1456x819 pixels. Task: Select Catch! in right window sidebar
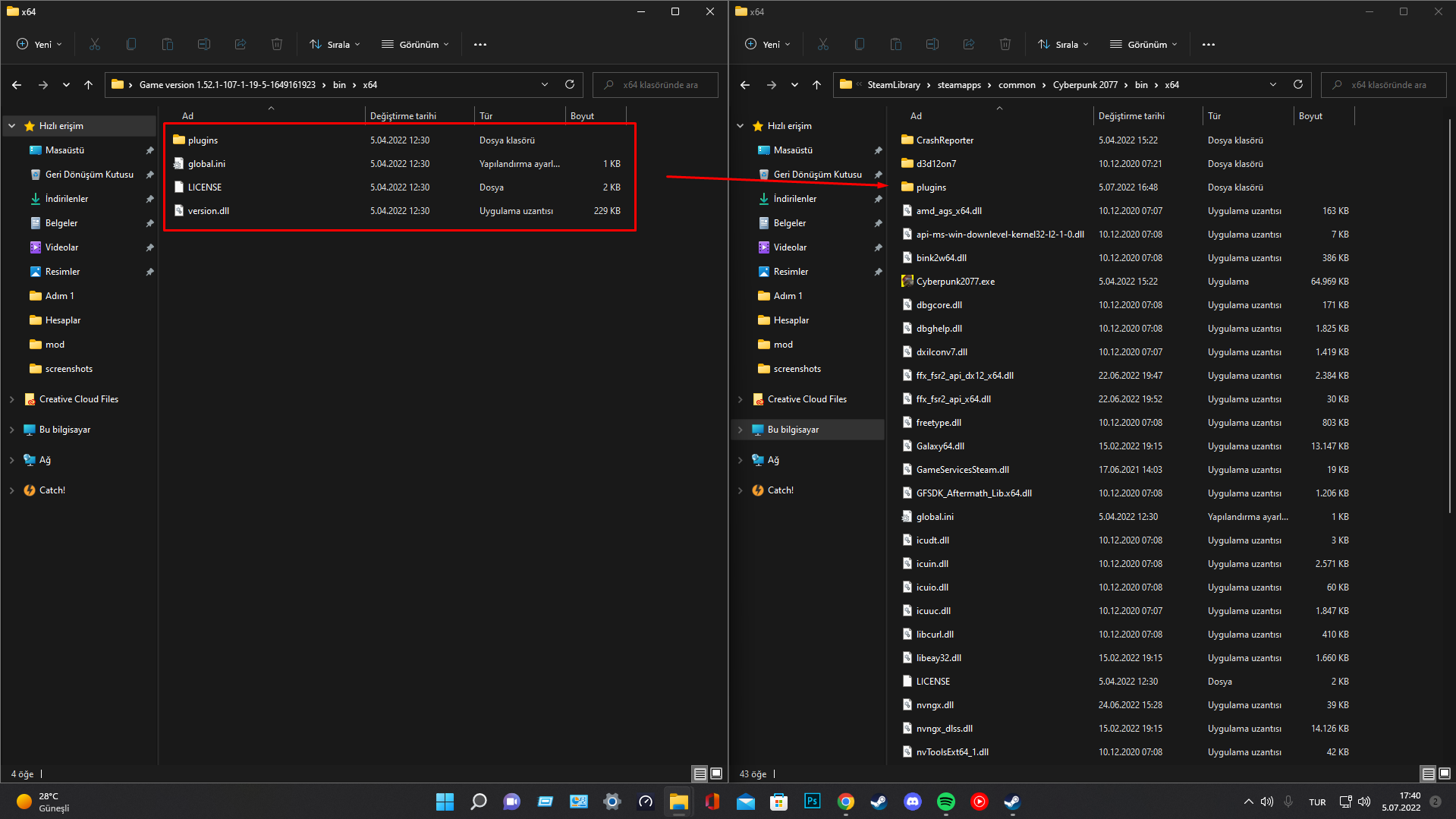click(x=780, y=490)
